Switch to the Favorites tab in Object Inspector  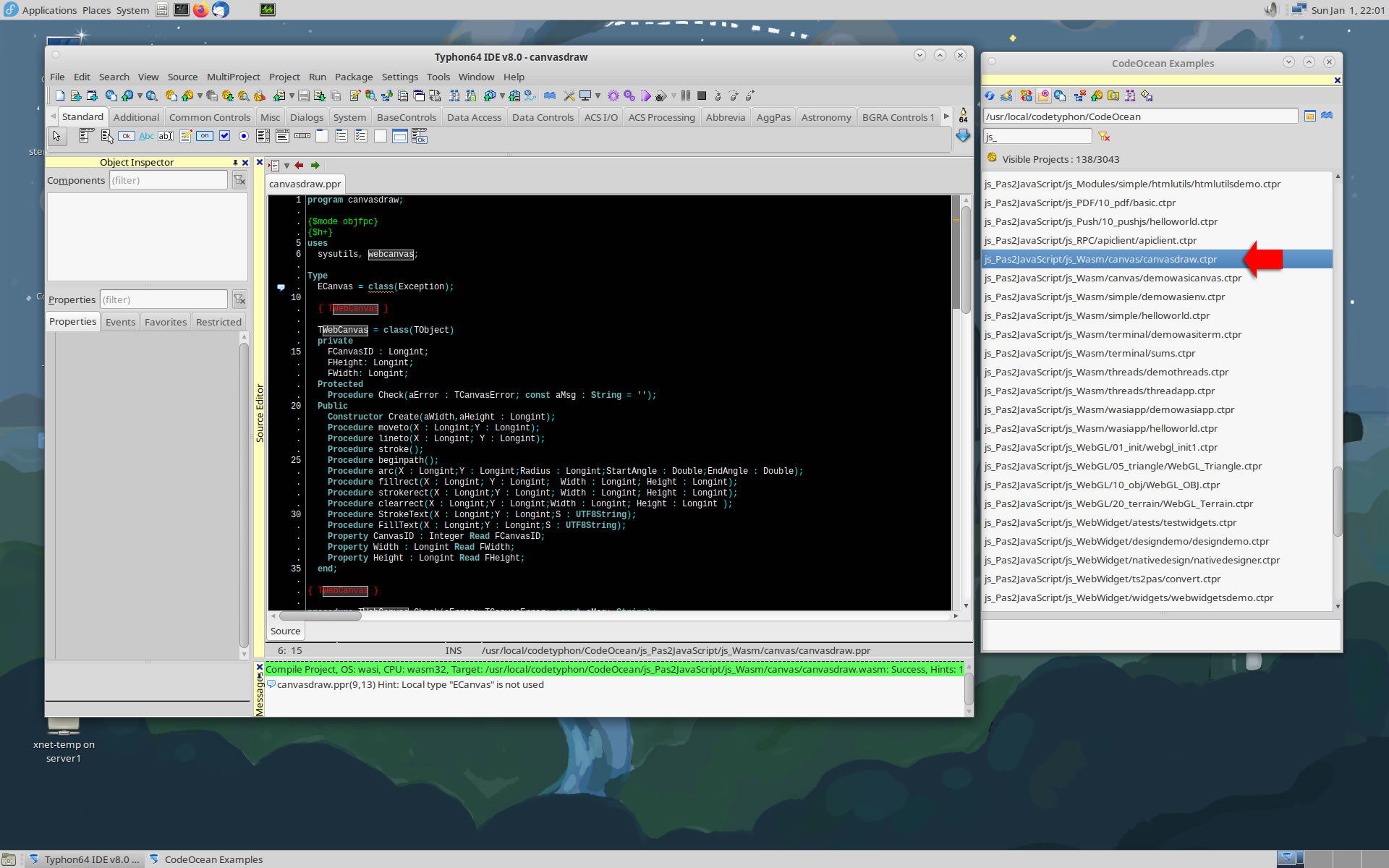point(166,322)
